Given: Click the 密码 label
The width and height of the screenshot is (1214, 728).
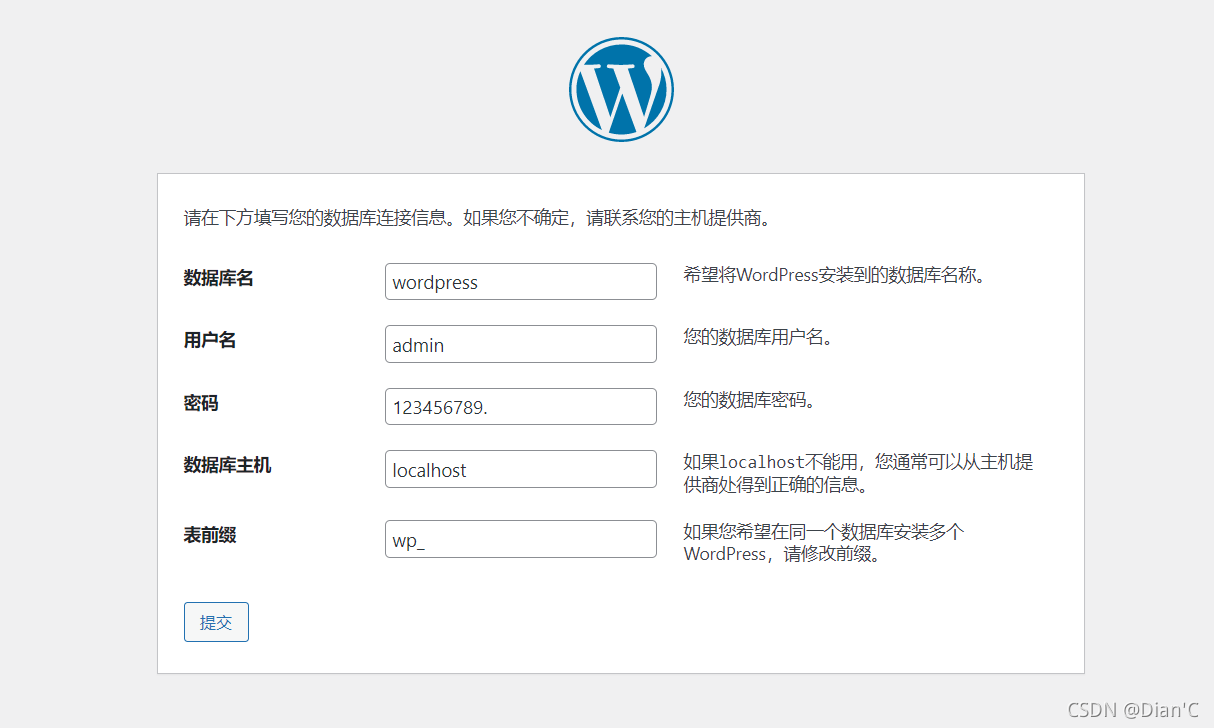Looking at the screenshot, I should [201, 403].
